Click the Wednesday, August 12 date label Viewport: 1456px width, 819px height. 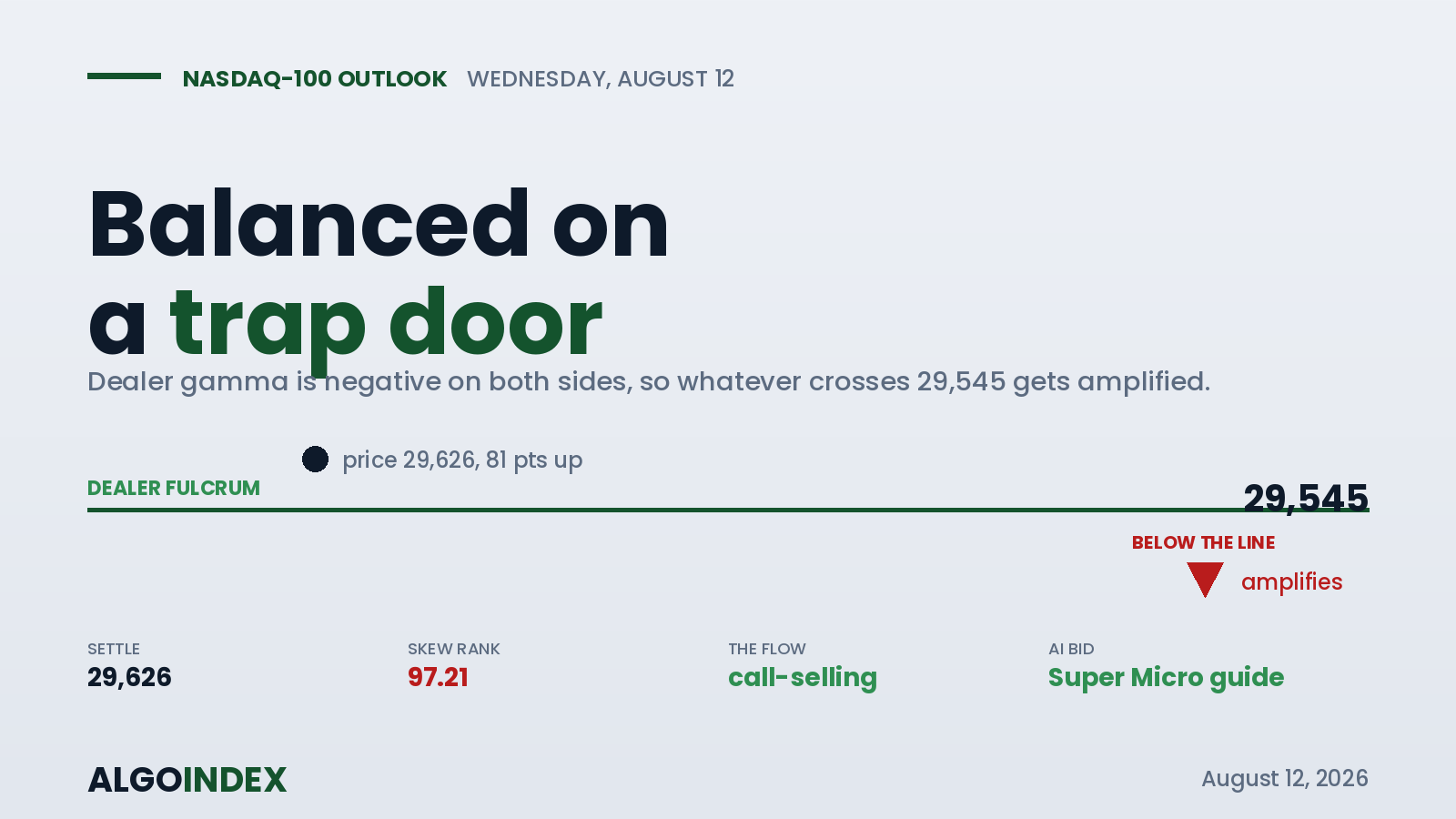[601, 79]
